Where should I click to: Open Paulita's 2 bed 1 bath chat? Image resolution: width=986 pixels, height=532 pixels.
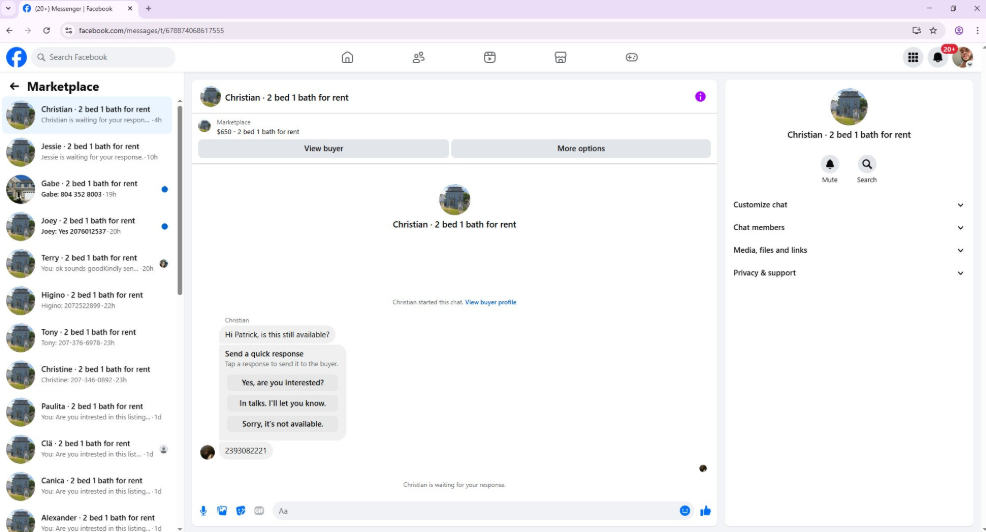[87, 411]
